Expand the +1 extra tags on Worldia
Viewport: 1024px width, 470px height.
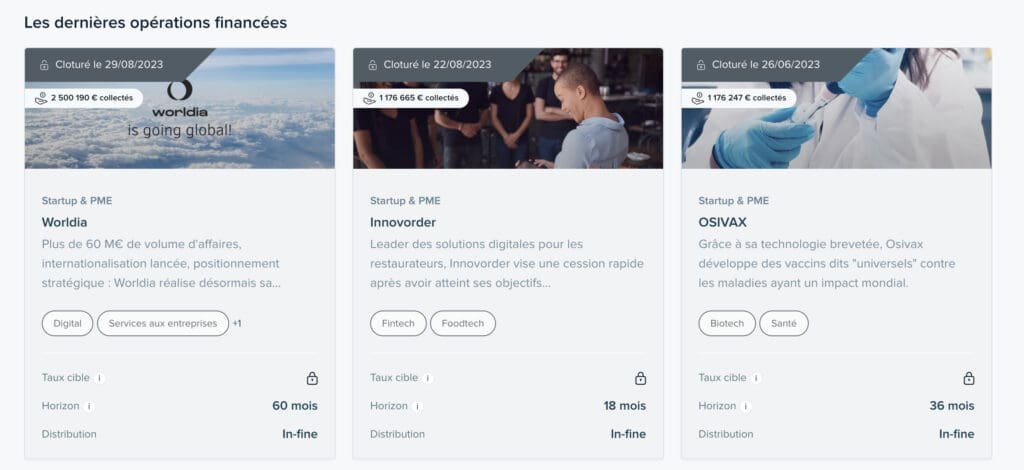coord(237,323)
